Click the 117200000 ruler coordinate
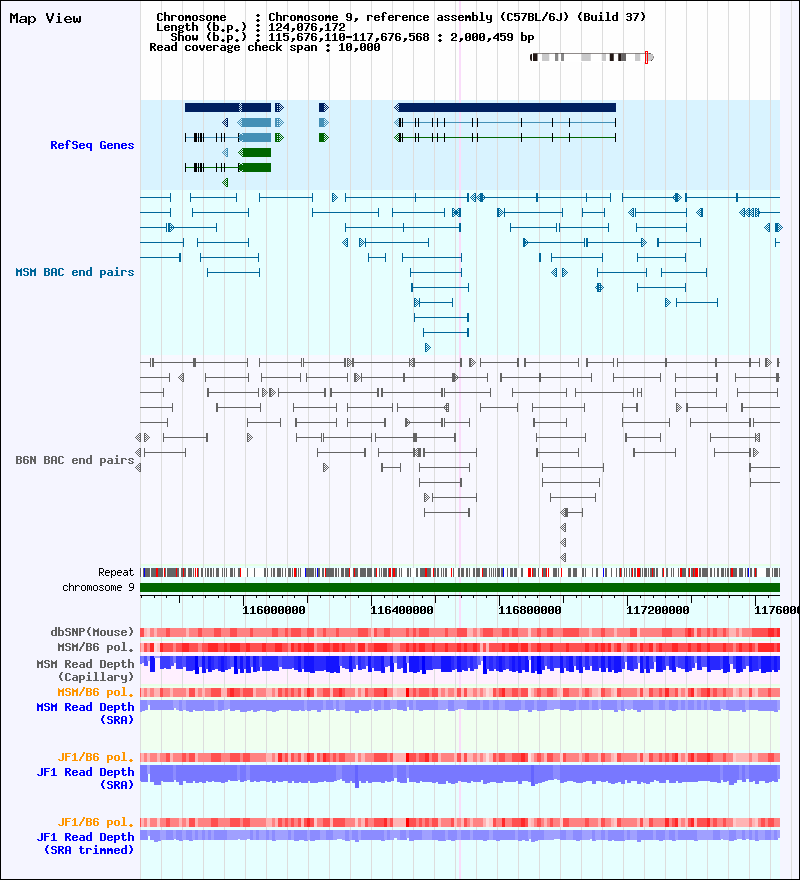The height and width of the screenshot is (880, 800). [658, 610]
